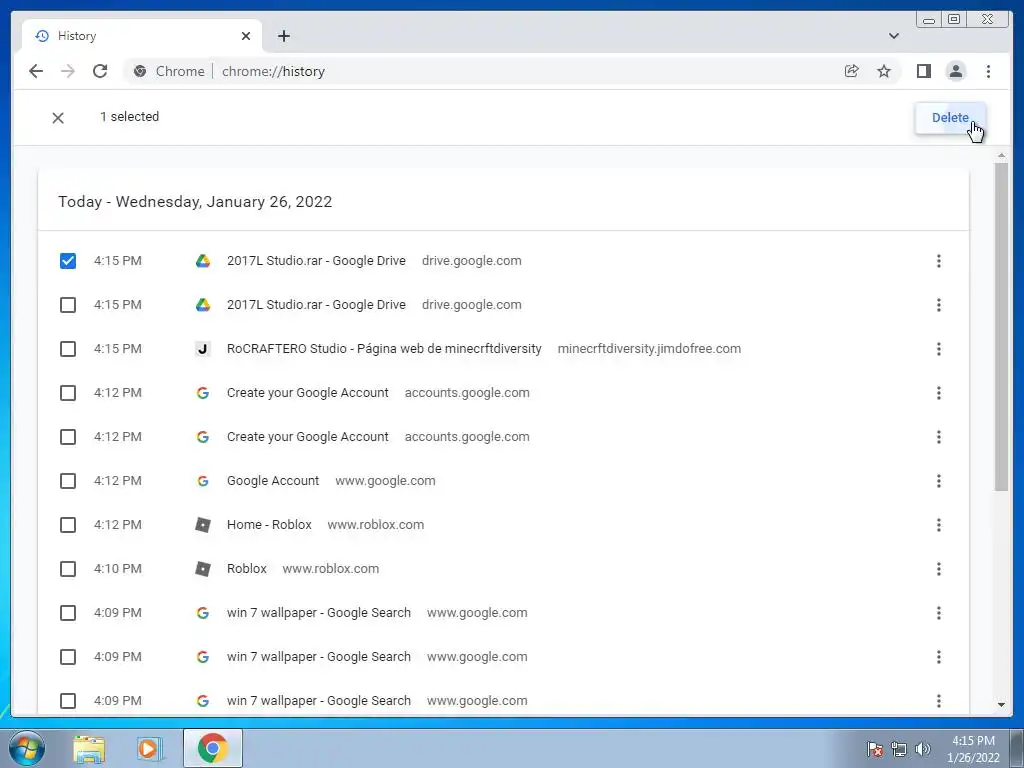This screenshot has width=1024, height=768.
Task: Click drive.google.com on the checked row
Action: [x=472, y=261]
